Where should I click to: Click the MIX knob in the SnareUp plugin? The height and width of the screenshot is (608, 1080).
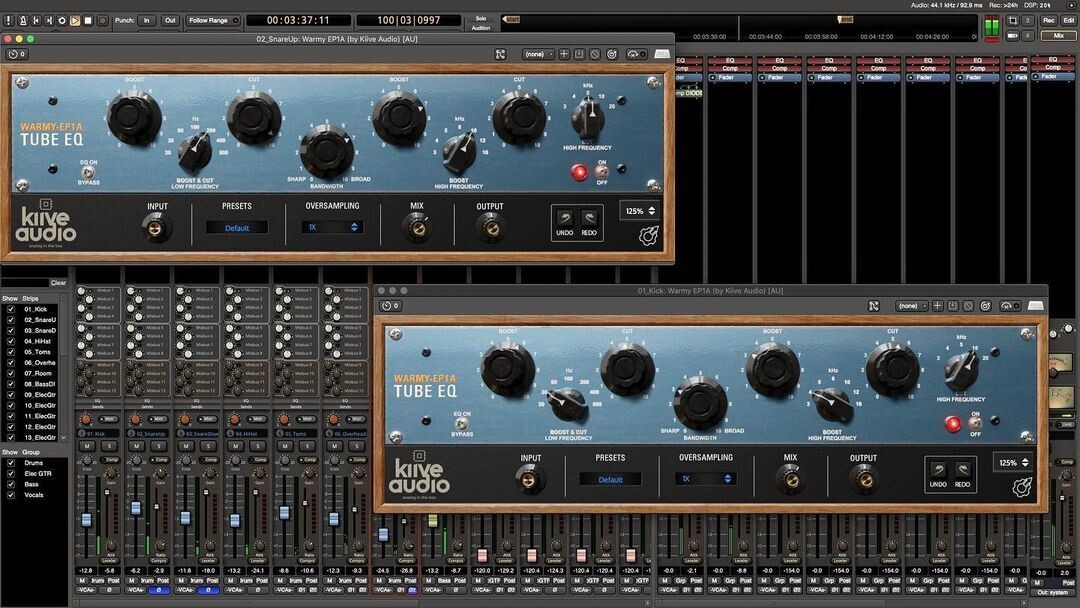coord(417,228)
